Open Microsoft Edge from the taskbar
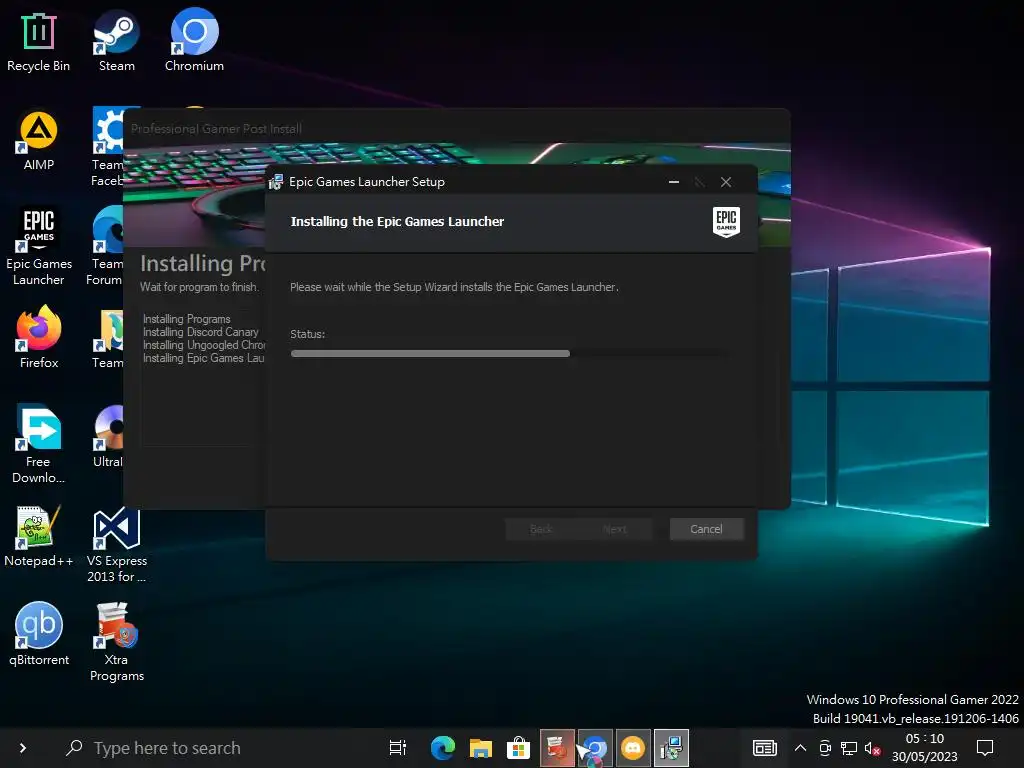This screenshot has height=768, width=1024. pos(442,748)
